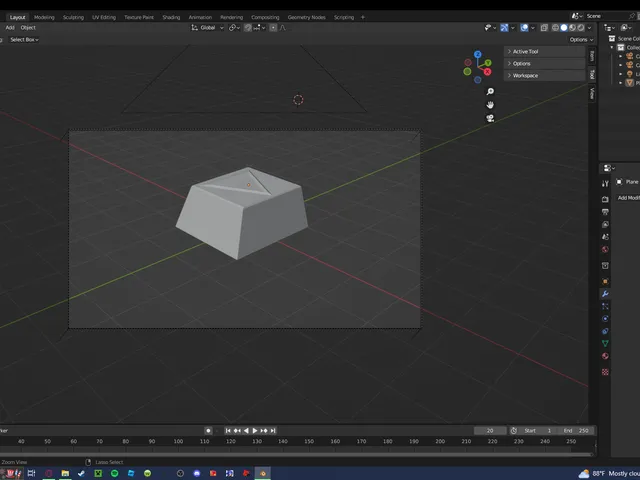Jump to the timeline end frame

click(x=273, y=431)
